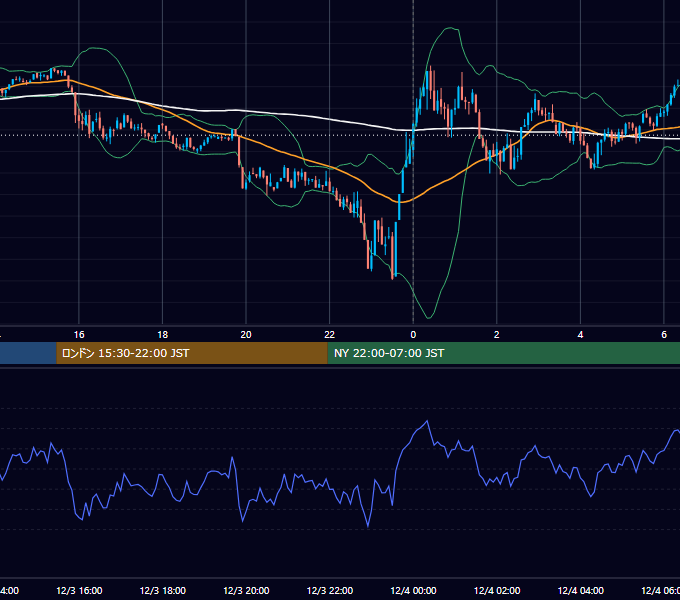Click the 4 hour label on upper axis
The width and height of the screenshot is (680, 600).
click(580, 335)
